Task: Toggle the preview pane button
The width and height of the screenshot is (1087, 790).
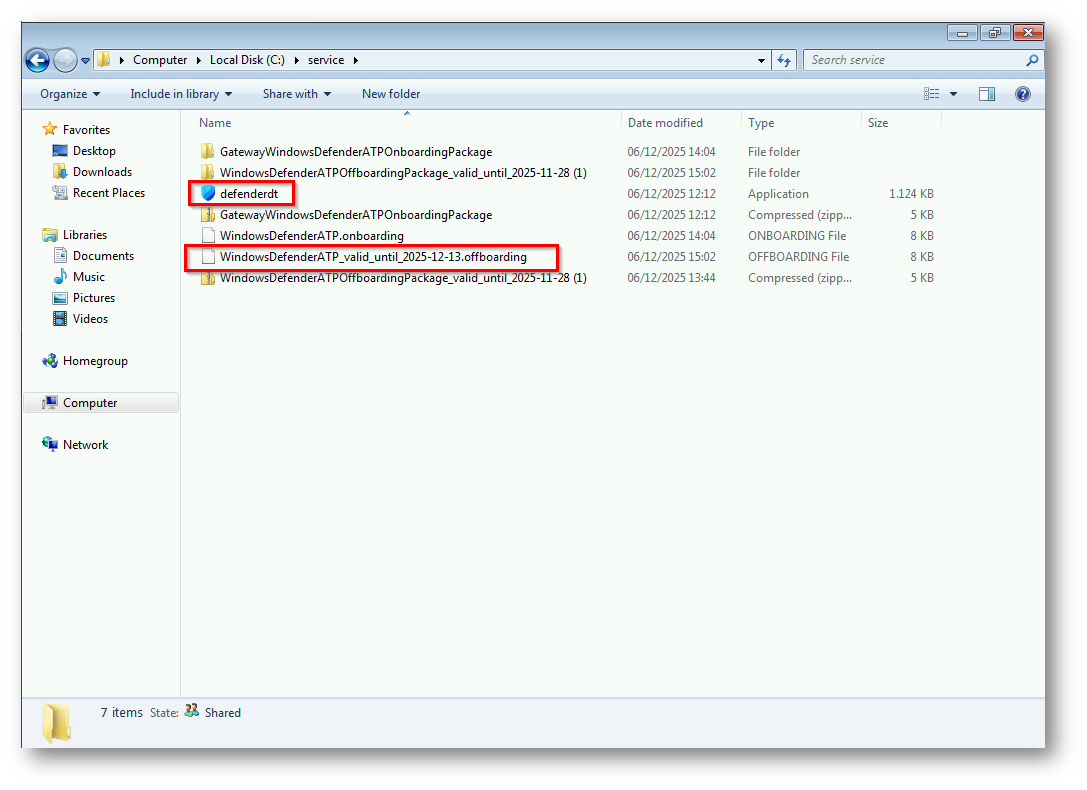Action: click(986, 94)
